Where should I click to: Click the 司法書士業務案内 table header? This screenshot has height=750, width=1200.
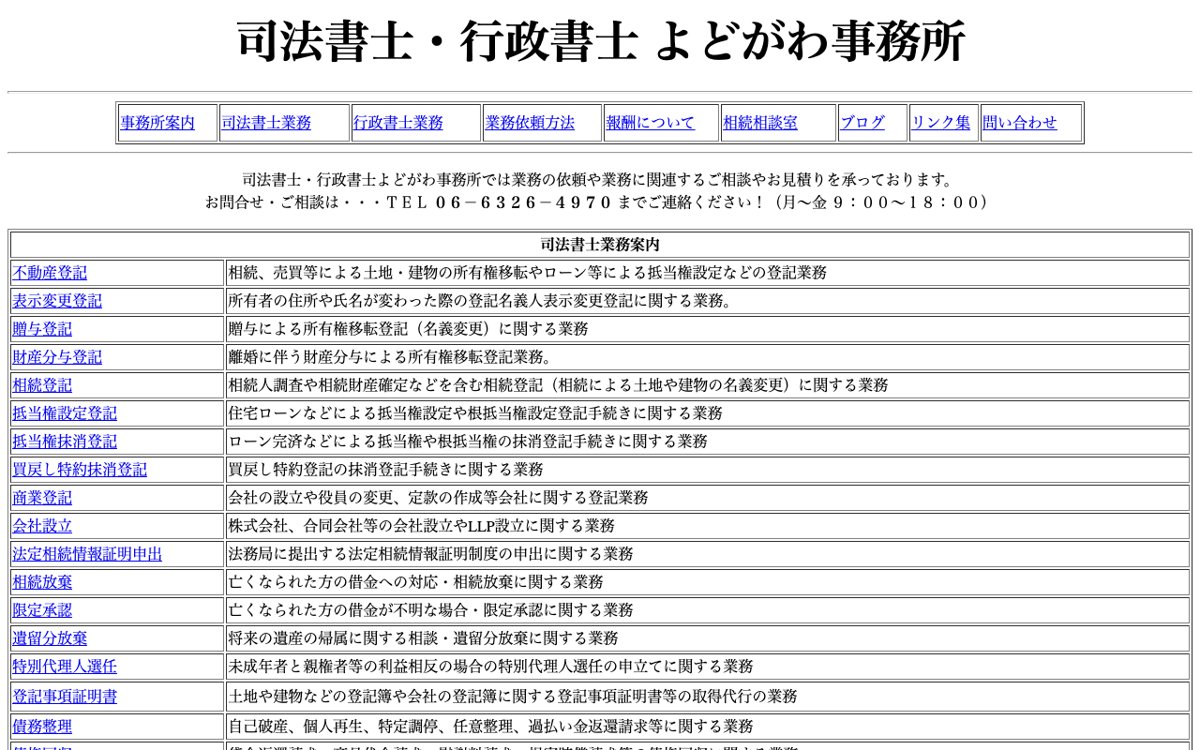tap(600, 244)
